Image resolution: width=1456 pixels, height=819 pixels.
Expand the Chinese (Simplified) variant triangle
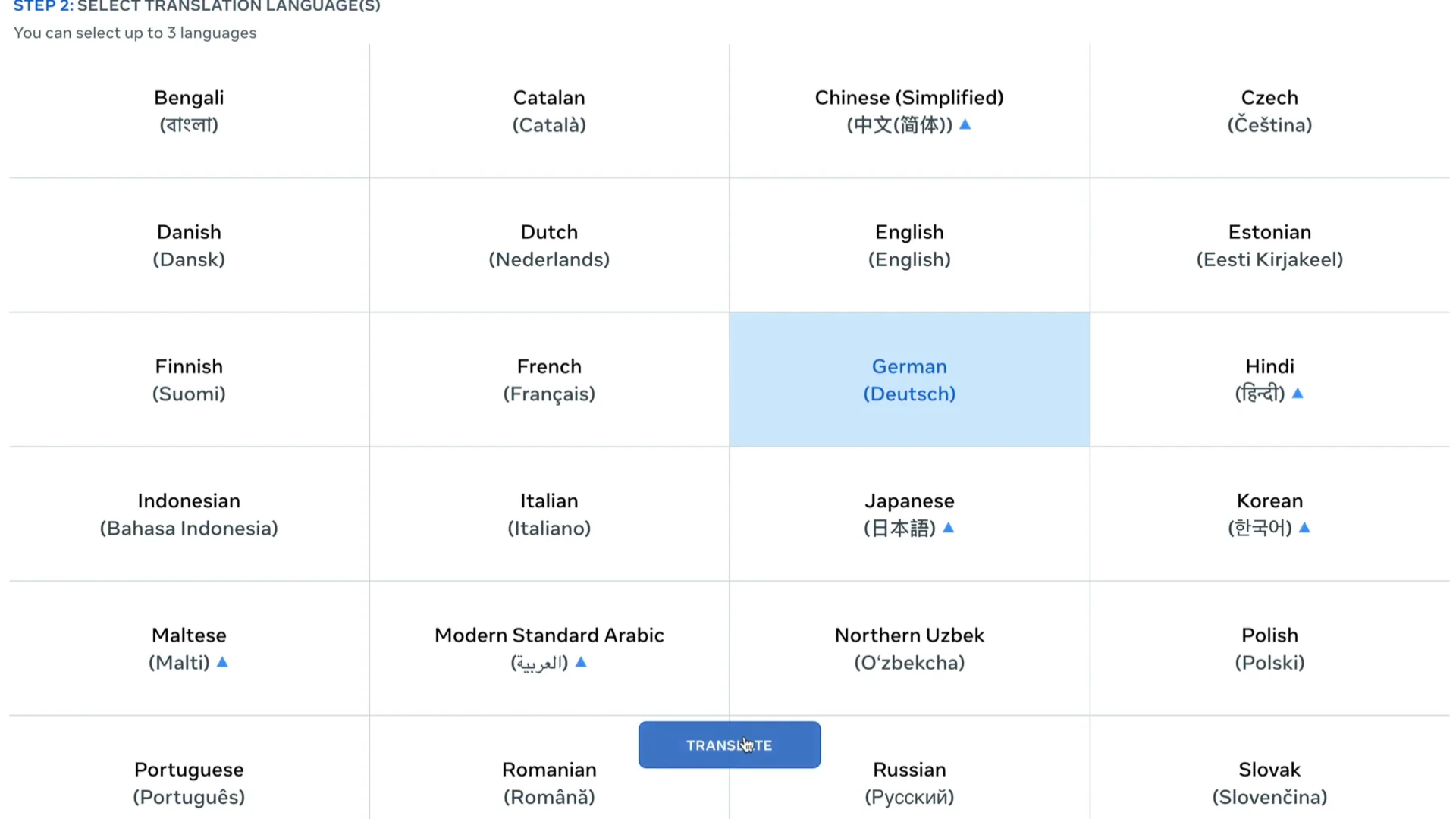click(965, 126)
